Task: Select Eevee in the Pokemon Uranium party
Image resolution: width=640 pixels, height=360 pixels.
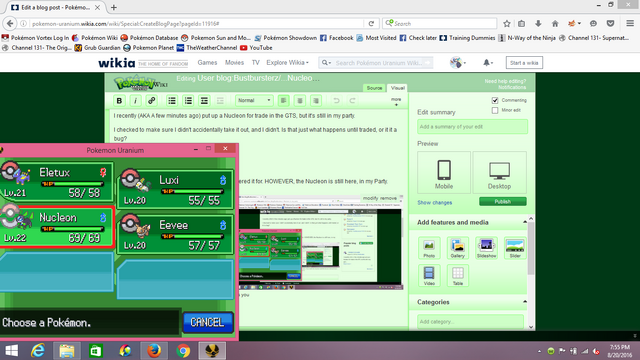Action: (x=176, y=234)
